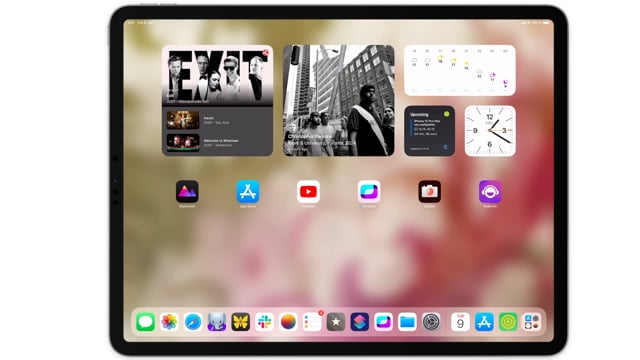Open the Calendar icon showing 9
Viewport: 640px width, 360px height.
[460, 322]
